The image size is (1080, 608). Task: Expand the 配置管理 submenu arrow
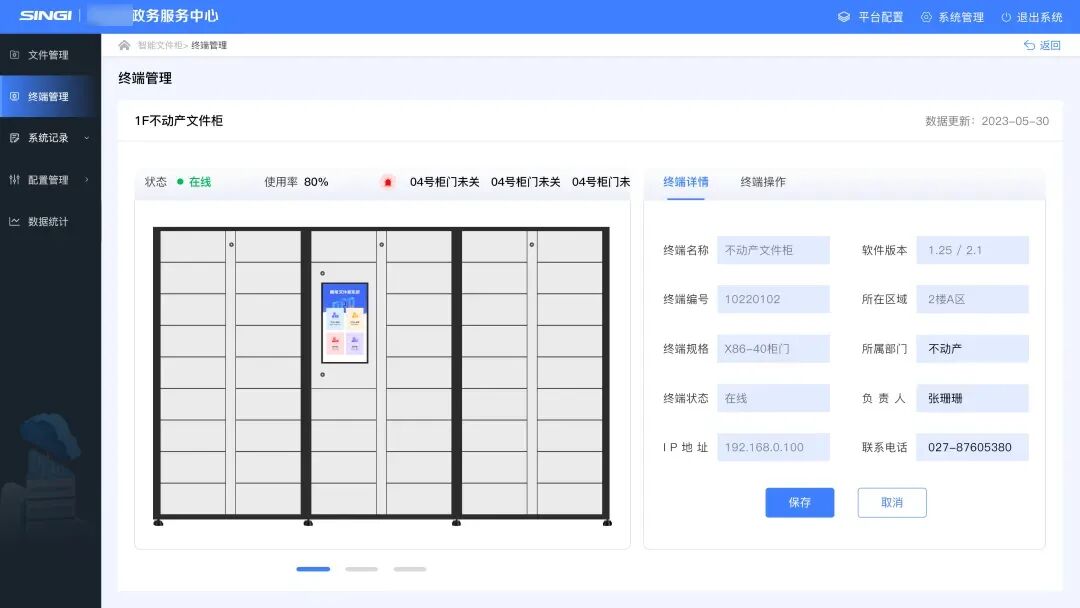tap(87, 180)
